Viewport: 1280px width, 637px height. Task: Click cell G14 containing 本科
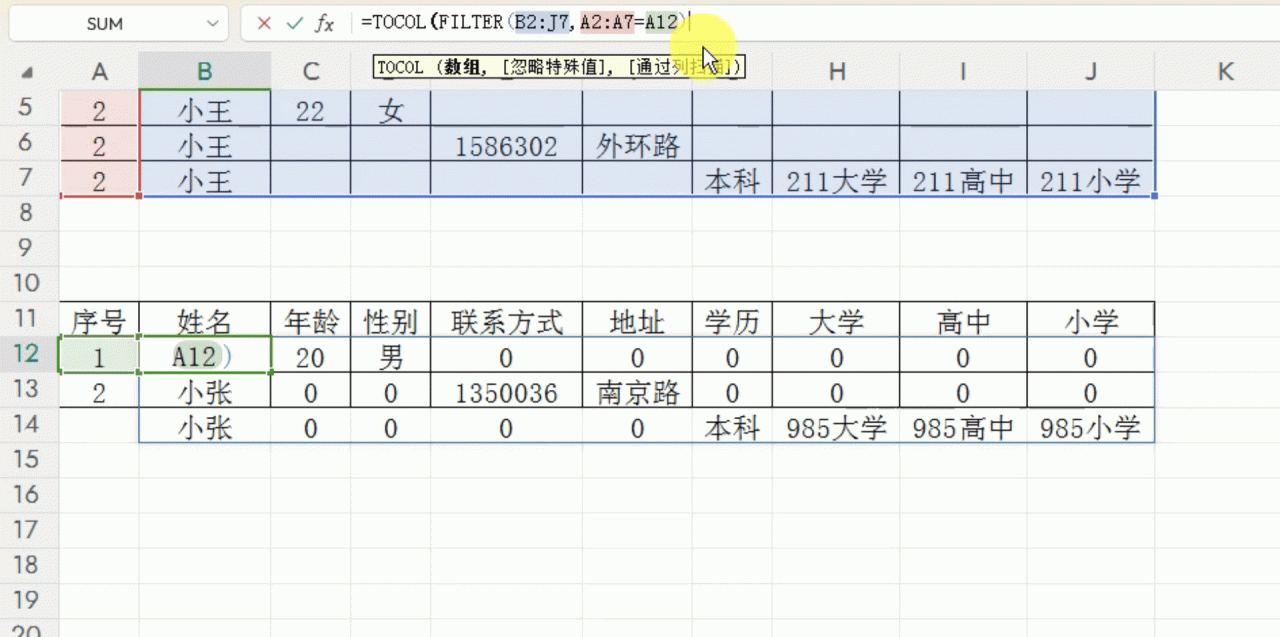[x=732, y=427]
